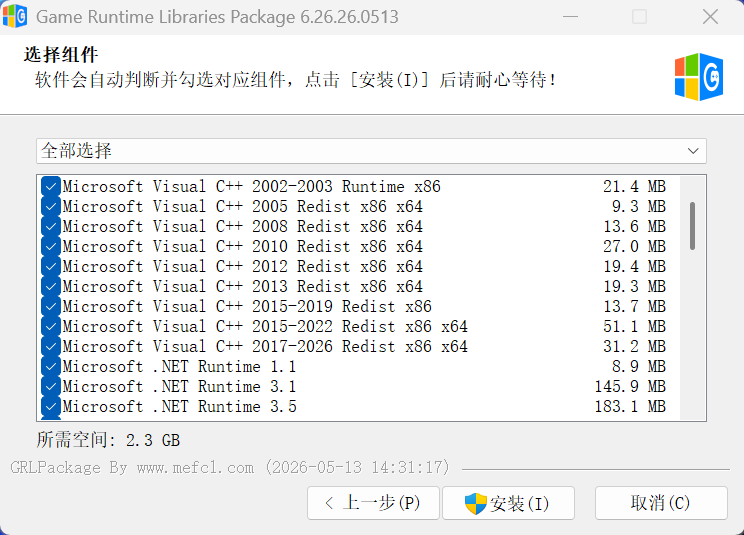This screenshot has width=744, height=535.
Task: Uncheck Visual C++ 2015-2022 Redist checkbox
Action: pyautogui.click(x=51, y=326)
